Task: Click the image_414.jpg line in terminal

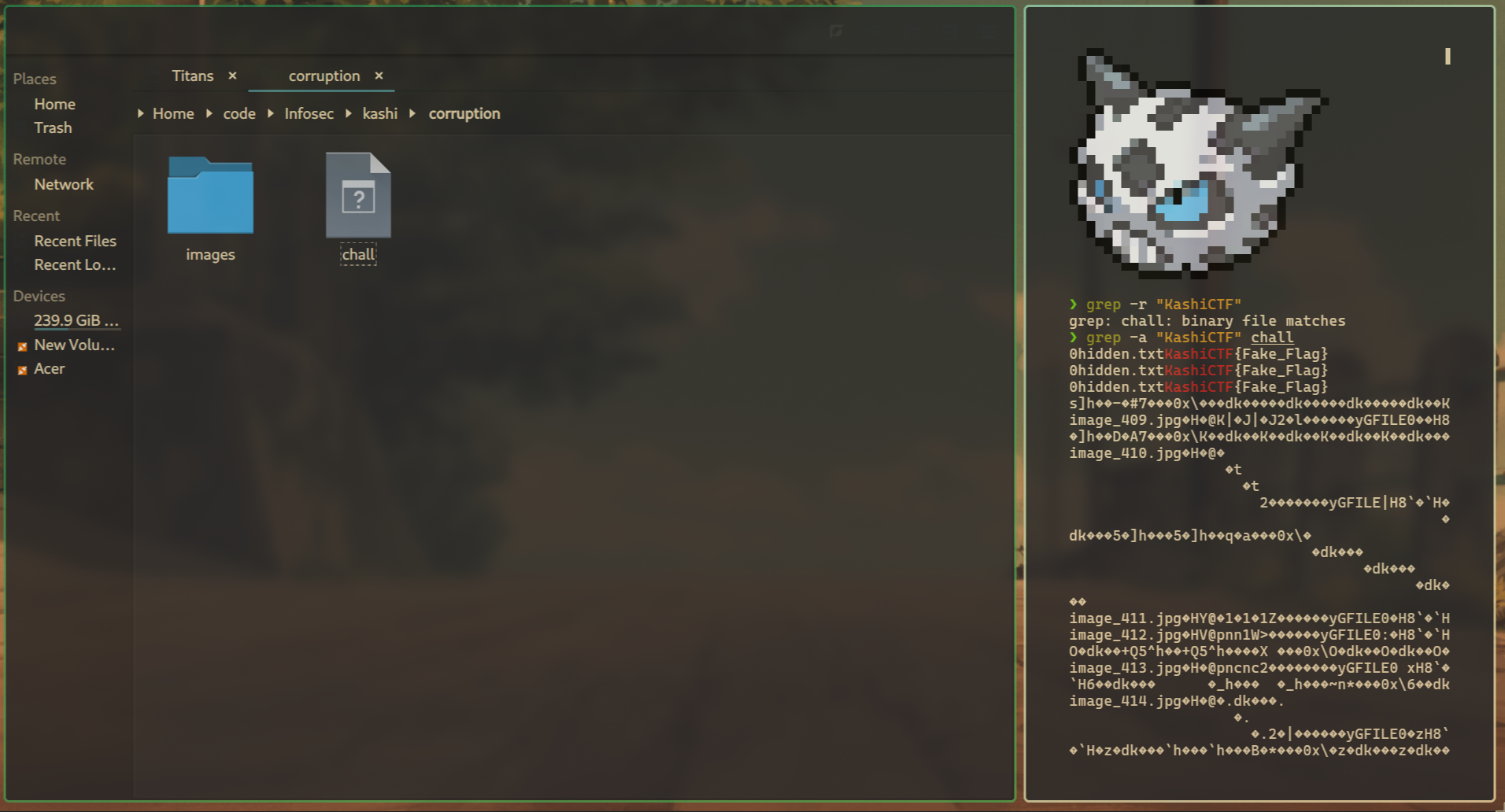Action: 1176,701
